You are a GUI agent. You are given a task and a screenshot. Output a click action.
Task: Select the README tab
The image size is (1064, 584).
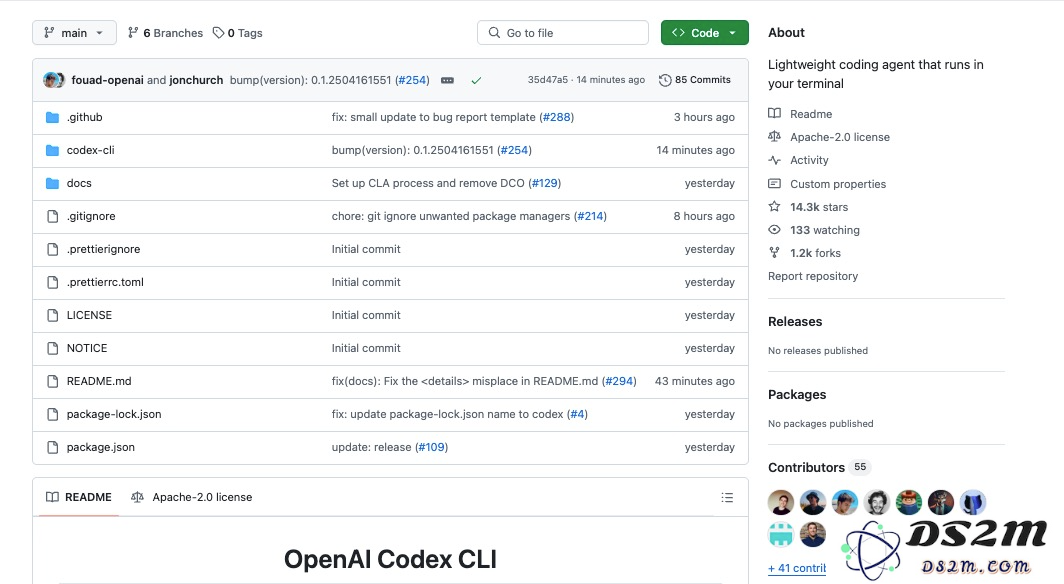pos(79,497)
